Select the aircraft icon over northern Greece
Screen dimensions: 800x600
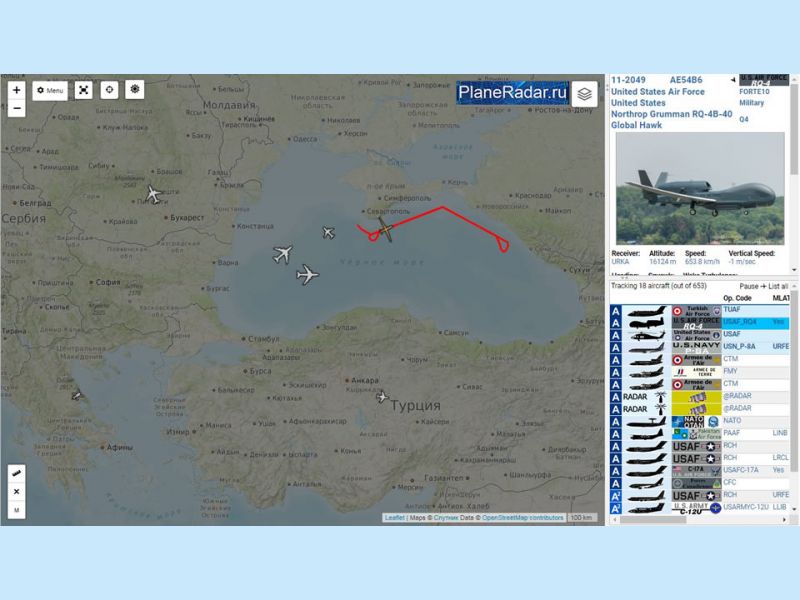click(77, 395)
